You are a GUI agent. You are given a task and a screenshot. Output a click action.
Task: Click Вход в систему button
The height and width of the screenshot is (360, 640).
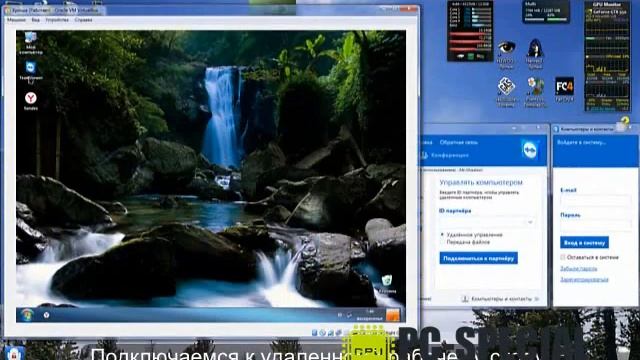point(584,243)
